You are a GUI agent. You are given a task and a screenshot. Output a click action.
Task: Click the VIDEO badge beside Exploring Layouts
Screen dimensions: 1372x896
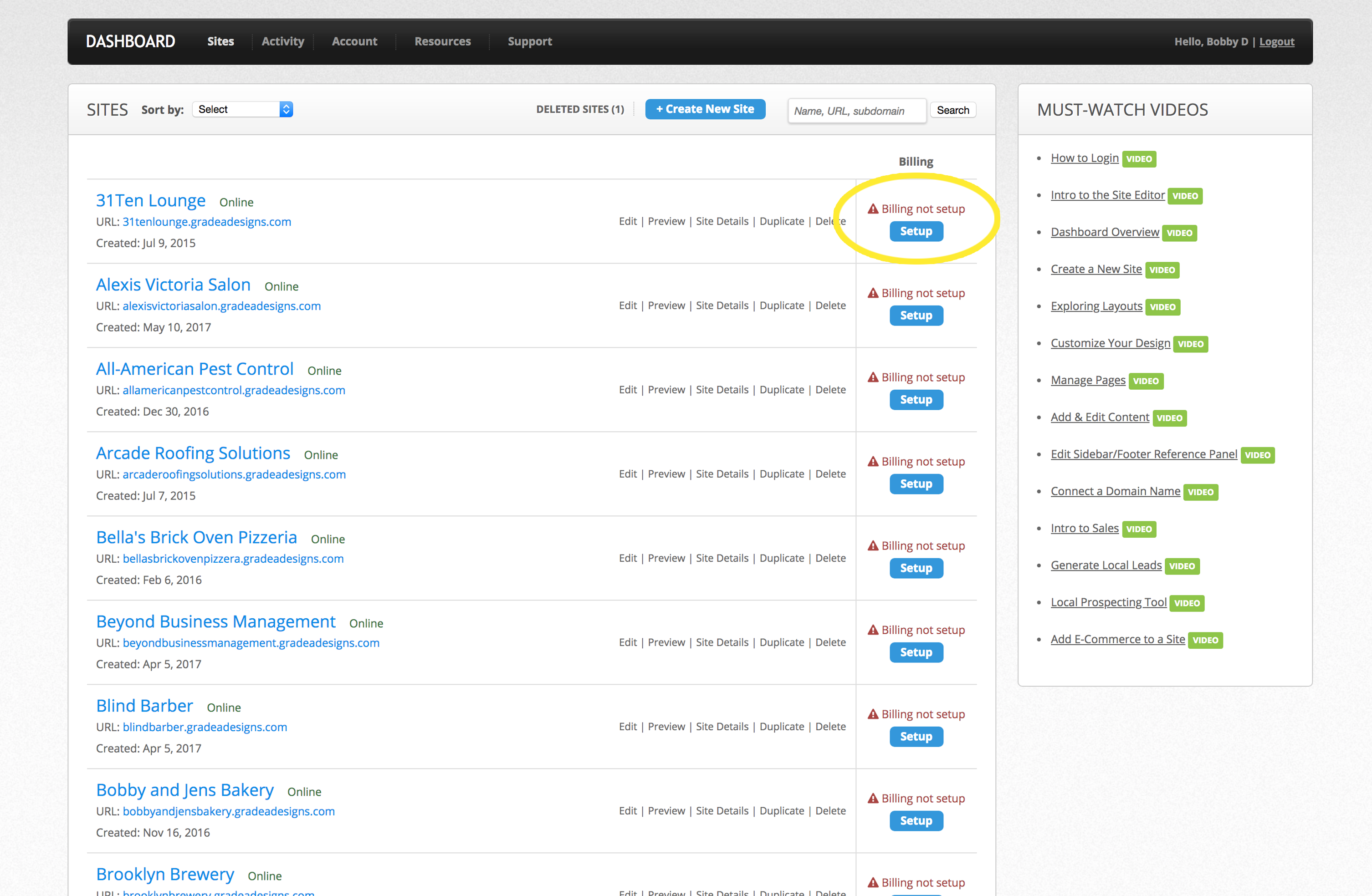point(1163,306)
